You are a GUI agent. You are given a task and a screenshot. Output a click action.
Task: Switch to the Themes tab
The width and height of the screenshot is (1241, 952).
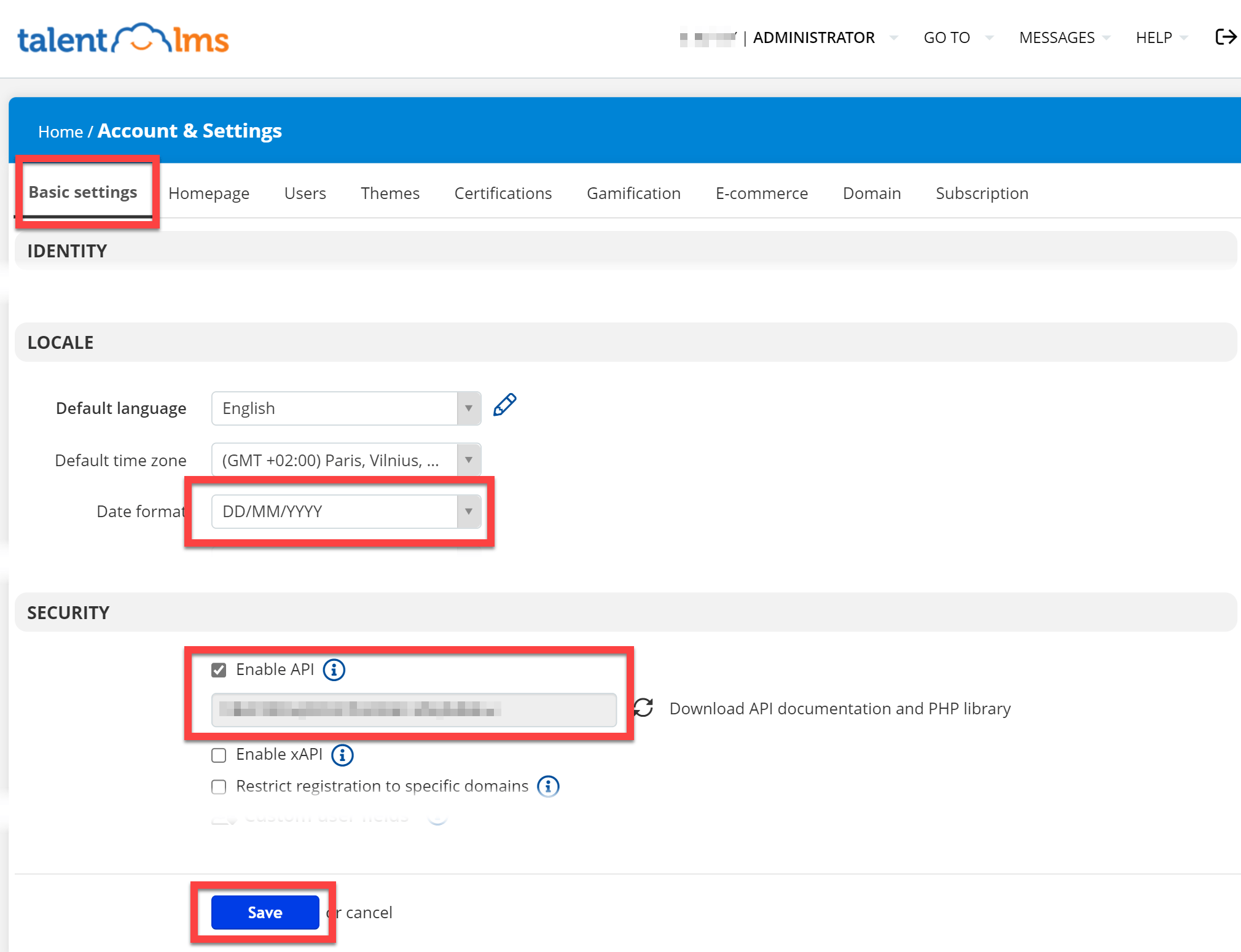pos(390,193)
